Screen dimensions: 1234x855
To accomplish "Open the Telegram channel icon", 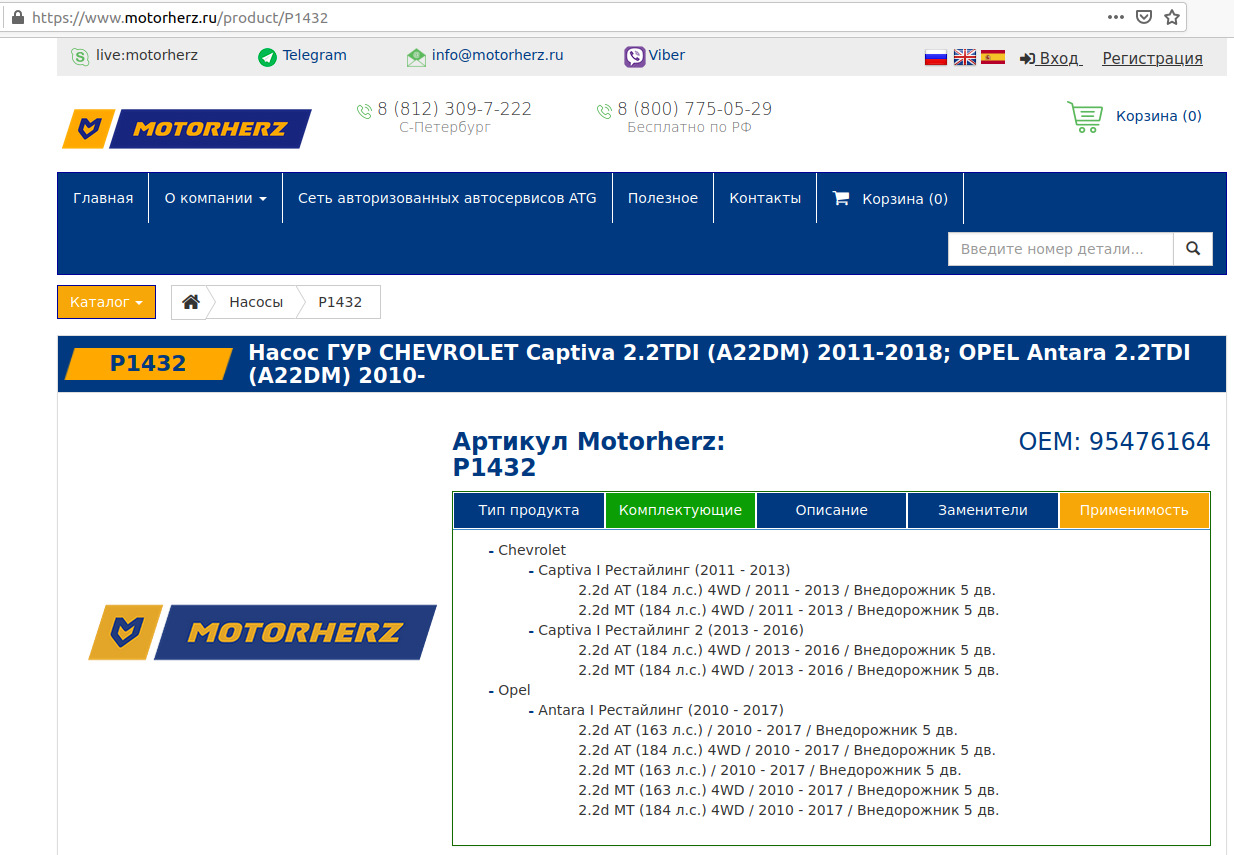I will pyautogui.click(x=267, y=57).
